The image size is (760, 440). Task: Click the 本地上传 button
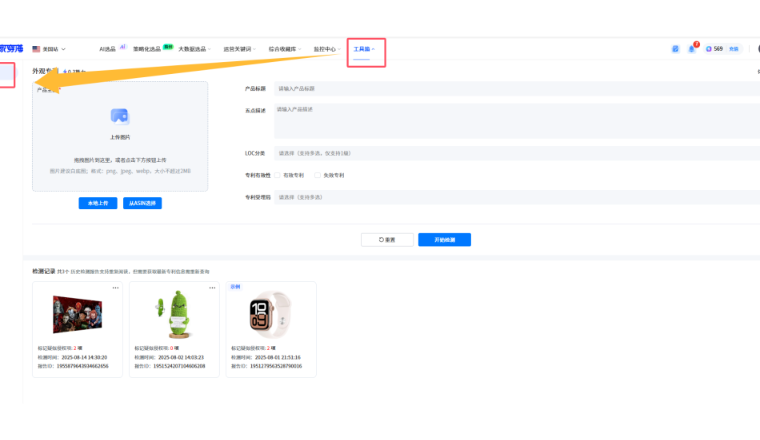click(x=98, y=203)
